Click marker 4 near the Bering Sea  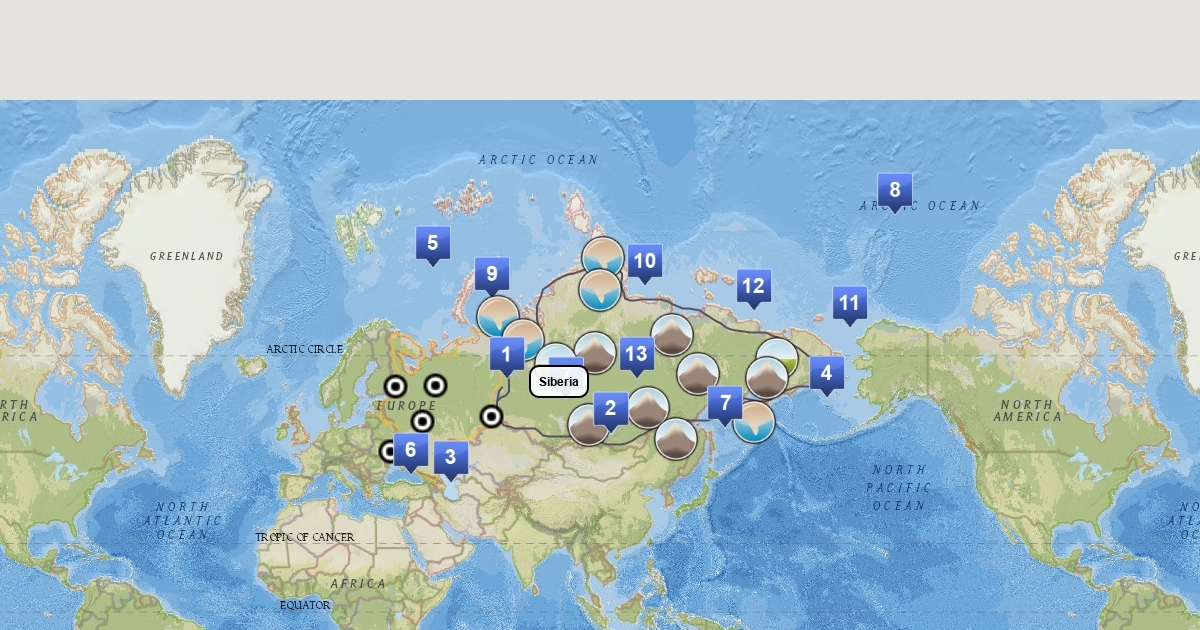[826, 374]
